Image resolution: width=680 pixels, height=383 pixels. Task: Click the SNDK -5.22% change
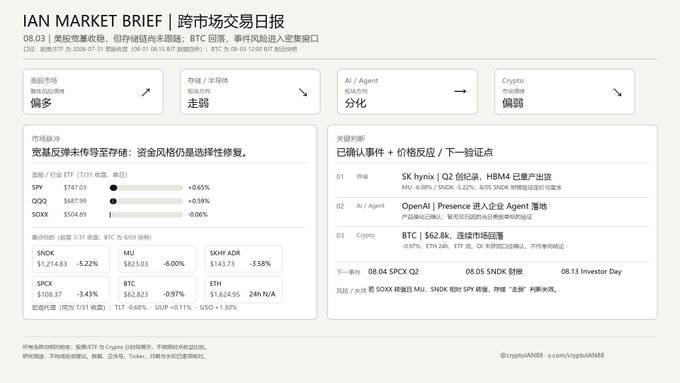tap(87, 264)
